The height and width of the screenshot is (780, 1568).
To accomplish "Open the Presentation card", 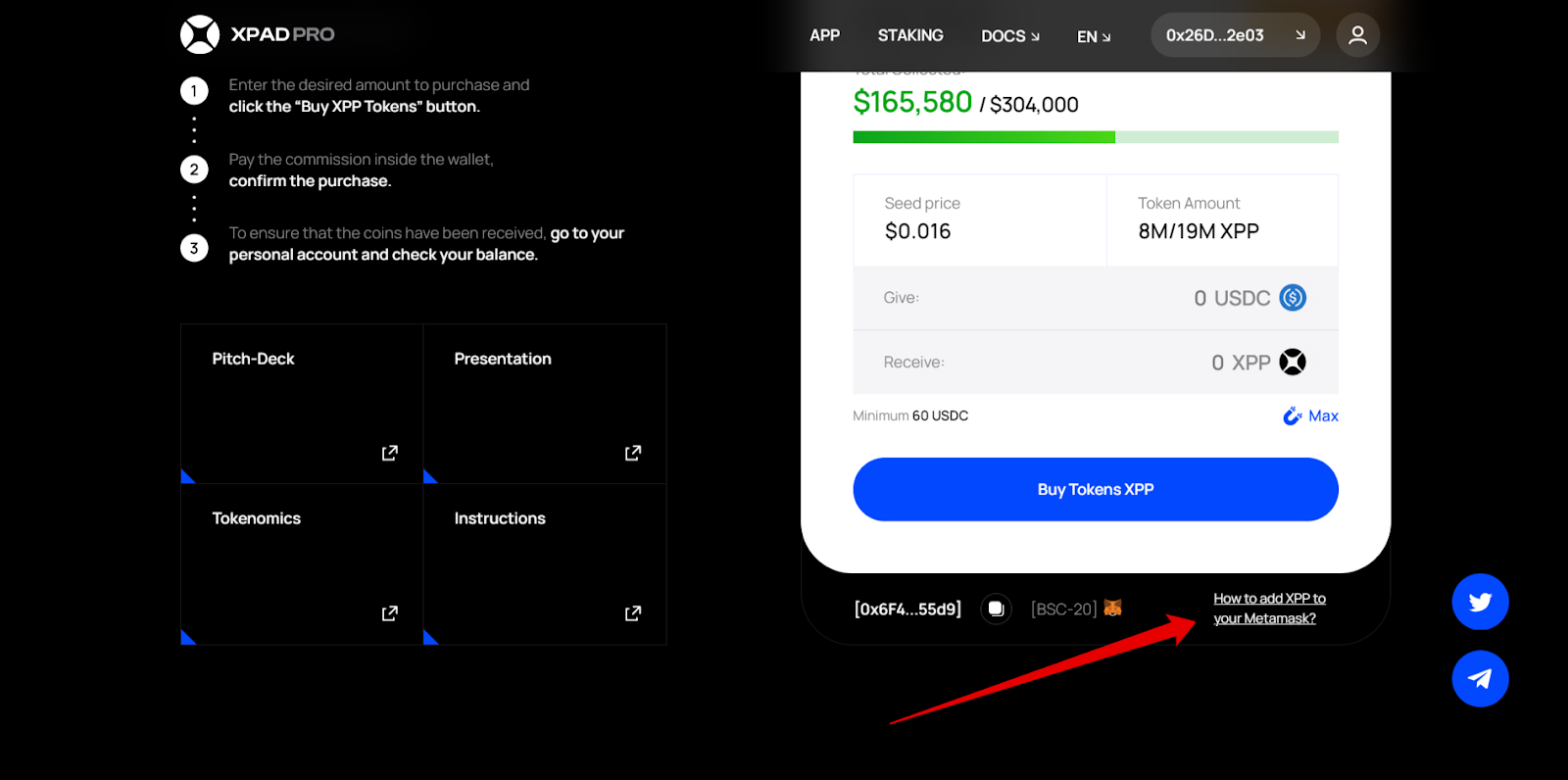I will pyautogui.click(x=545, y=404).
